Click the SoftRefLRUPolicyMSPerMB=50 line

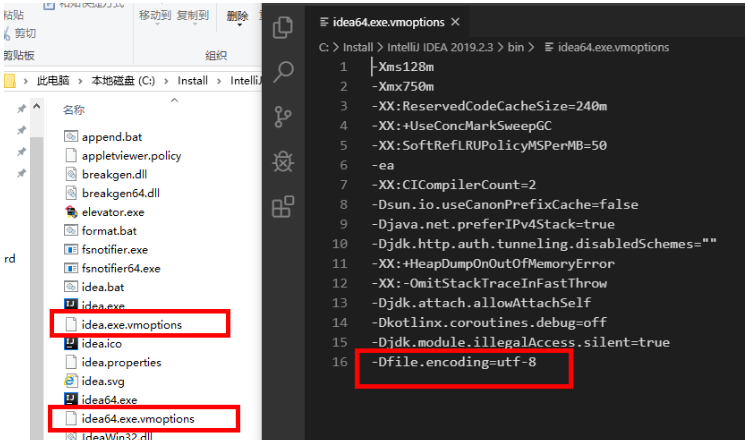coord(489,145)
